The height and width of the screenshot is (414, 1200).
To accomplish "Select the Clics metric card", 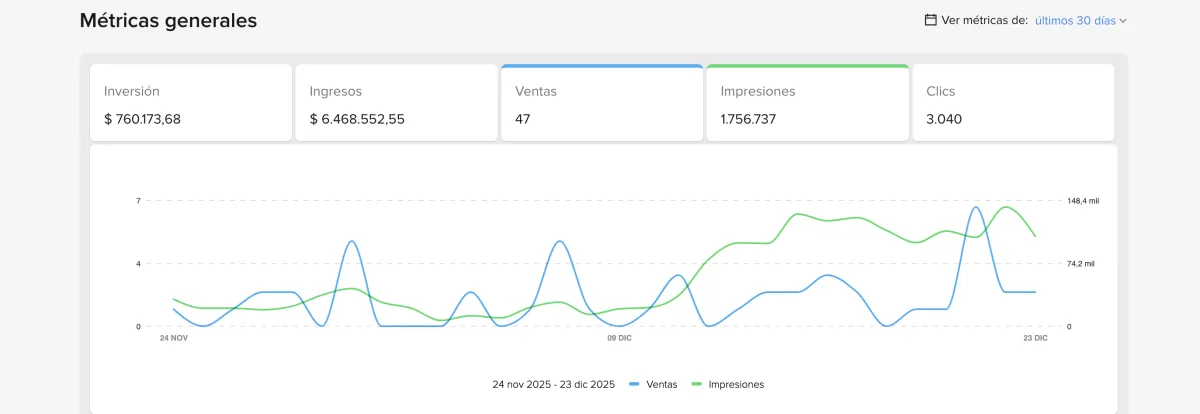I will coord(1013,103).
